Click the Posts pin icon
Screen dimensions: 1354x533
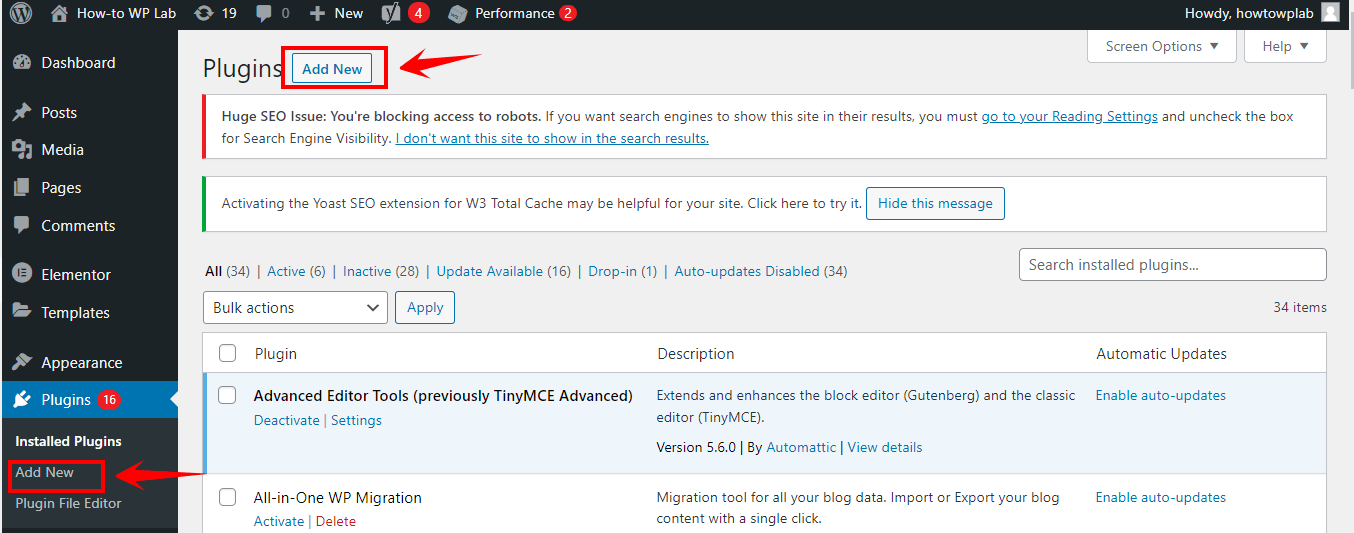tap(22, 112)
